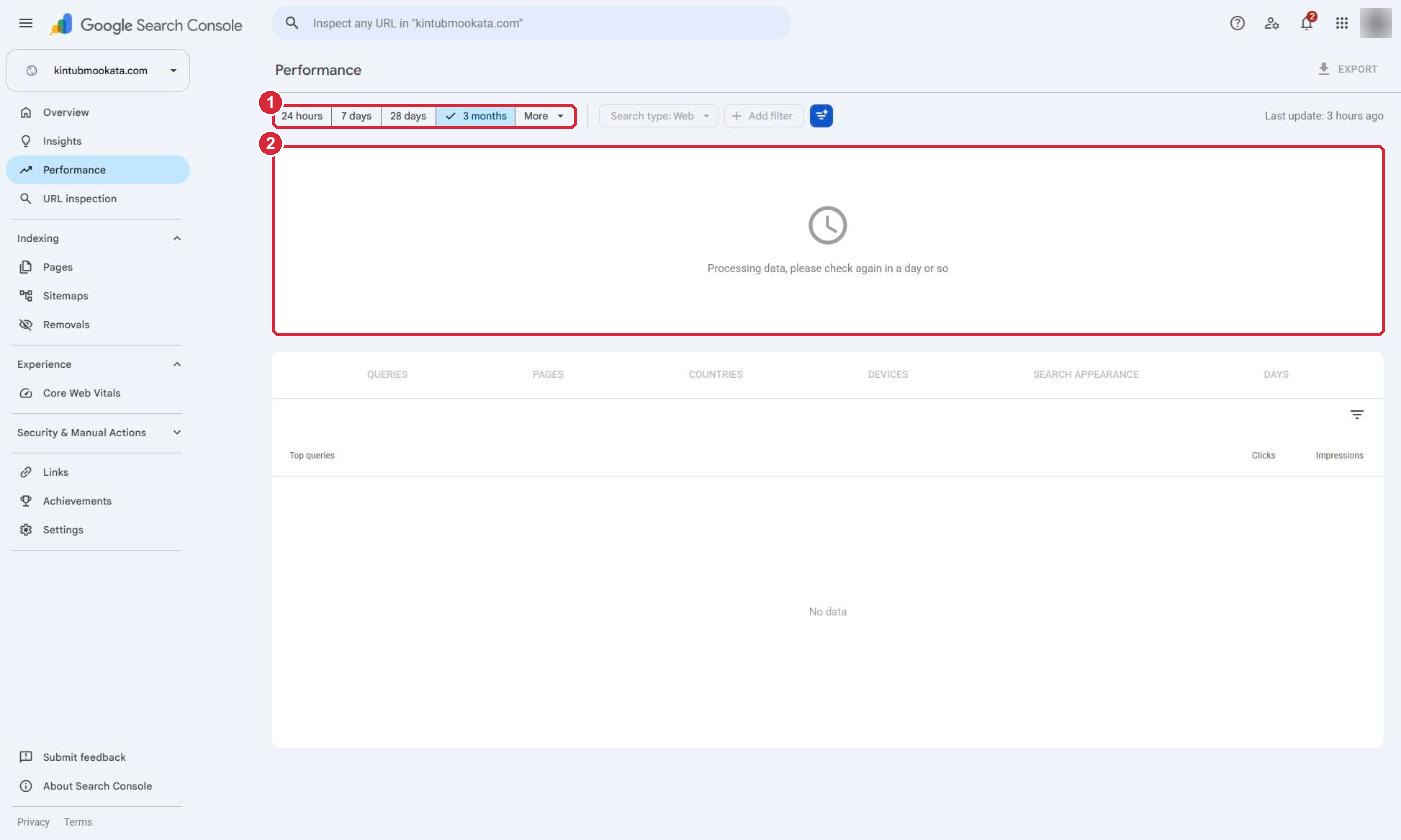The image size is (1401, 840).
Task: Open the Privacy link
Action: (x=33, y=822)
